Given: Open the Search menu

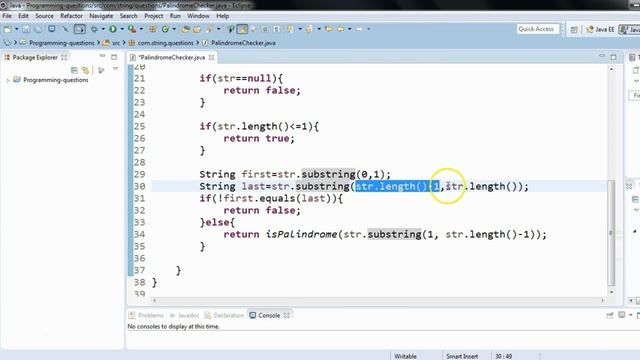Looking at the screenshot, I should point(129,16).
